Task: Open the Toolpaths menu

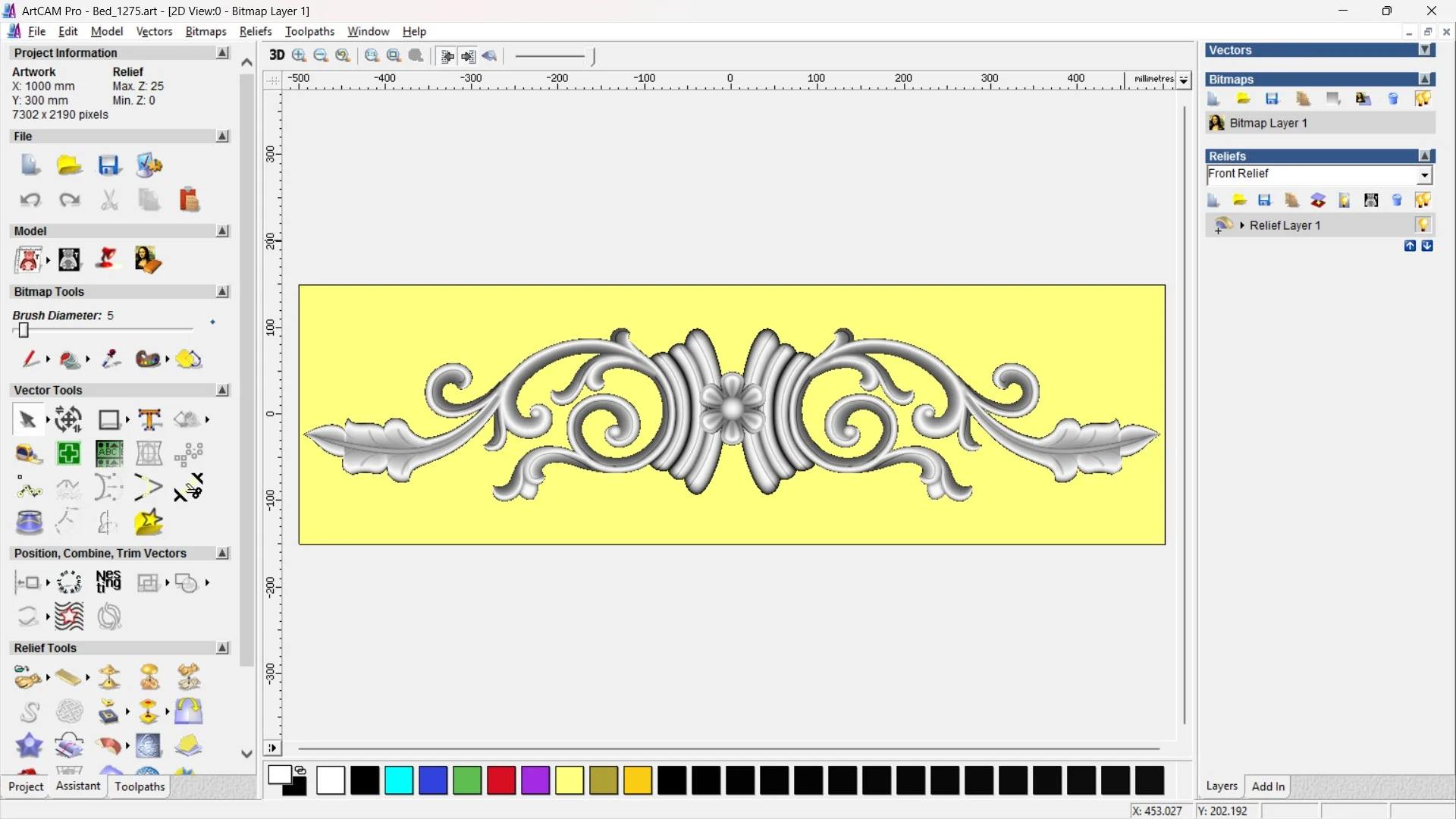Action: [x=309, y=31]
